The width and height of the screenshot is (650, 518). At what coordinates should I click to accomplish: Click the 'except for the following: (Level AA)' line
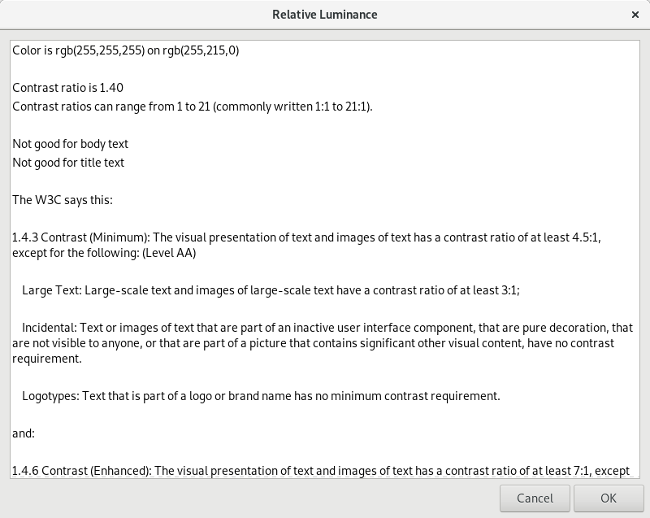click(x=104, y=254)
